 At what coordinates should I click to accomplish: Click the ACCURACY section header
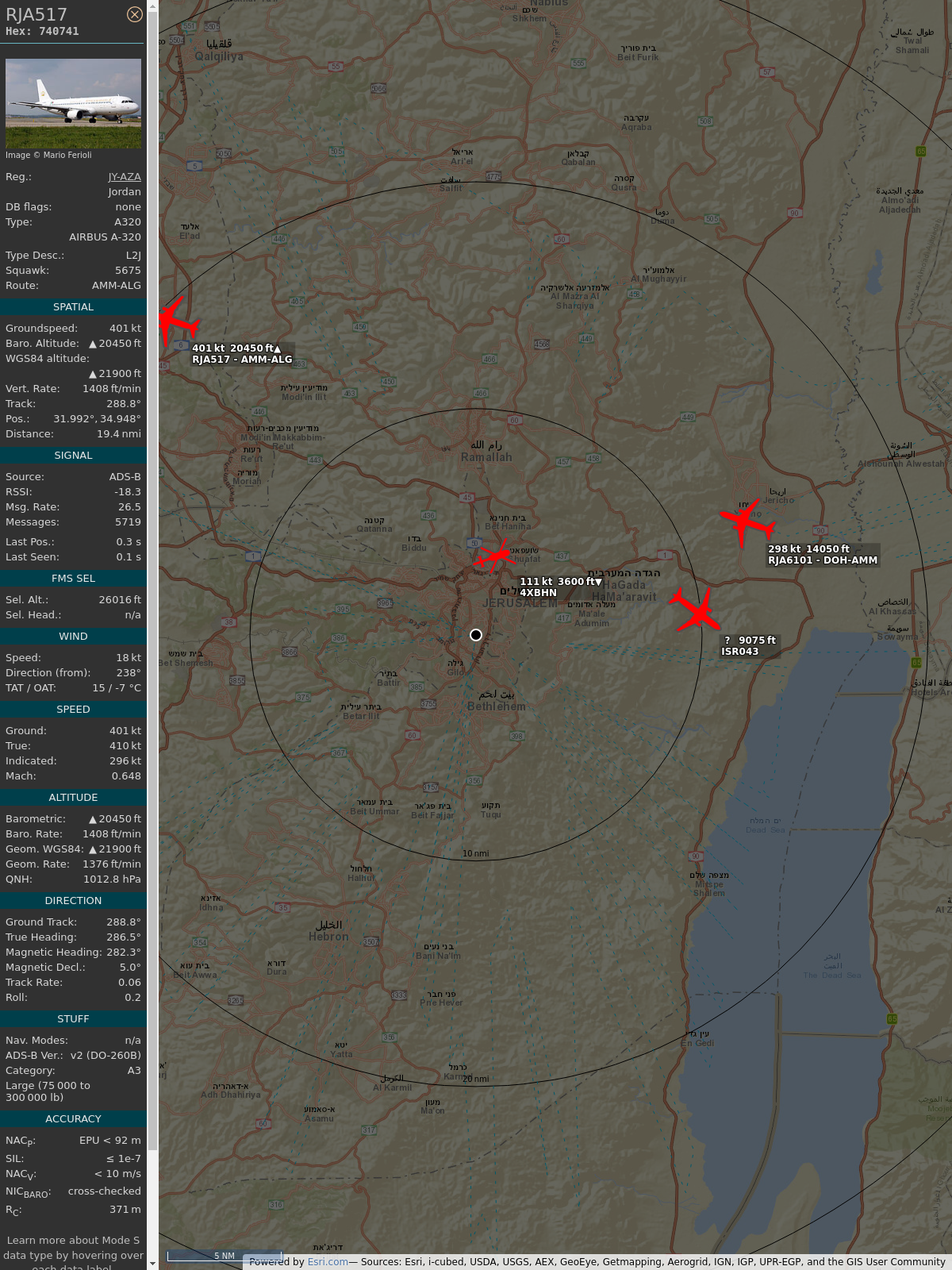point(73,1119)
